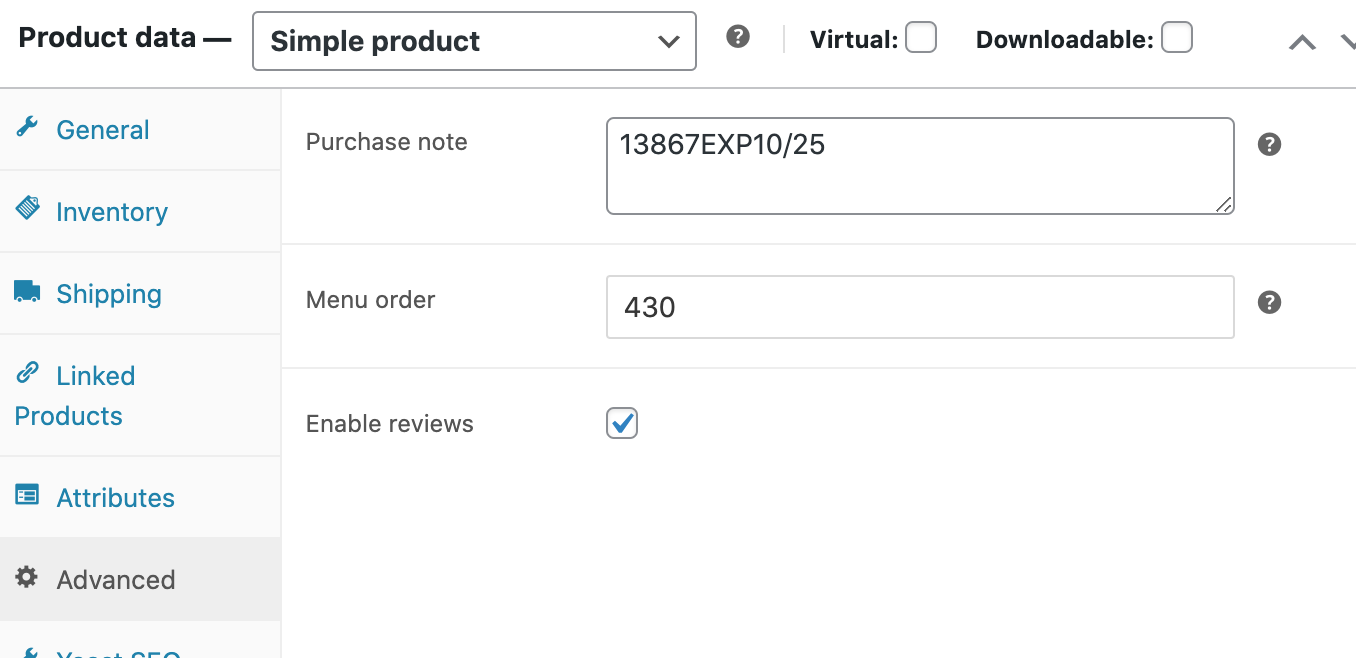This screenshot has width=1356, height=658.
Task: Click the Shipping truck icon
Action: (x=27, y=291)
